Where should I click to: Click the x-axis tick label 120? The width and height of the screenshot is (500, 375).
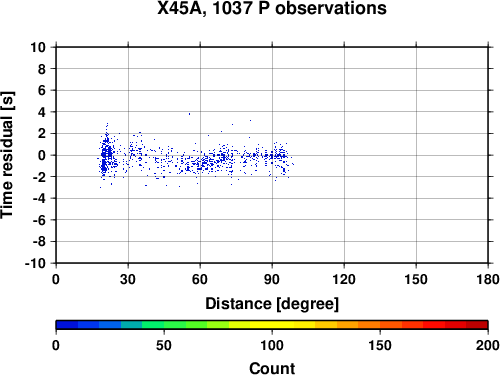344,279
